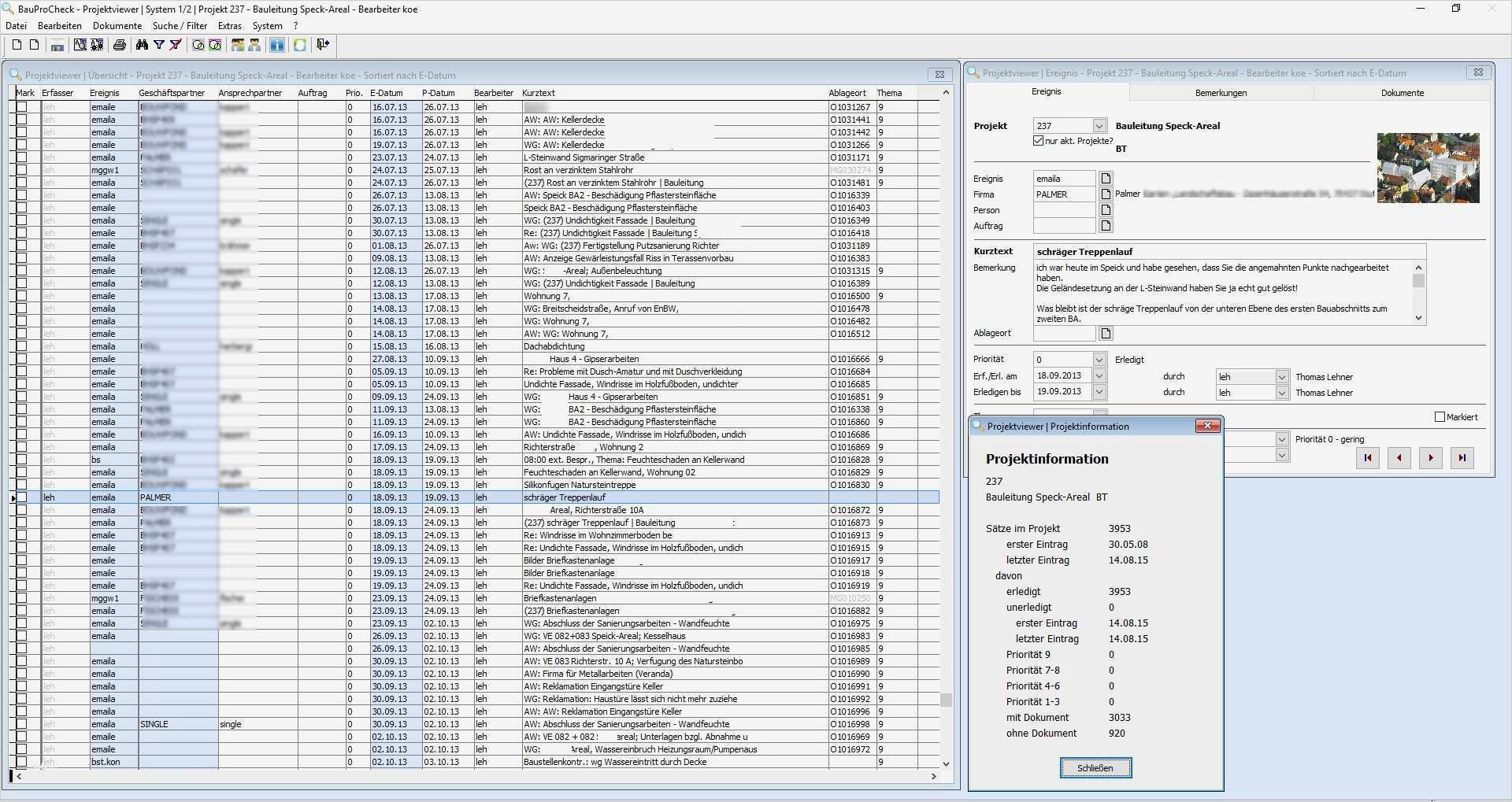Open the lookup icon next to the Firma field
Viewport: 1512px width, 802px height.
(1106, 194)
